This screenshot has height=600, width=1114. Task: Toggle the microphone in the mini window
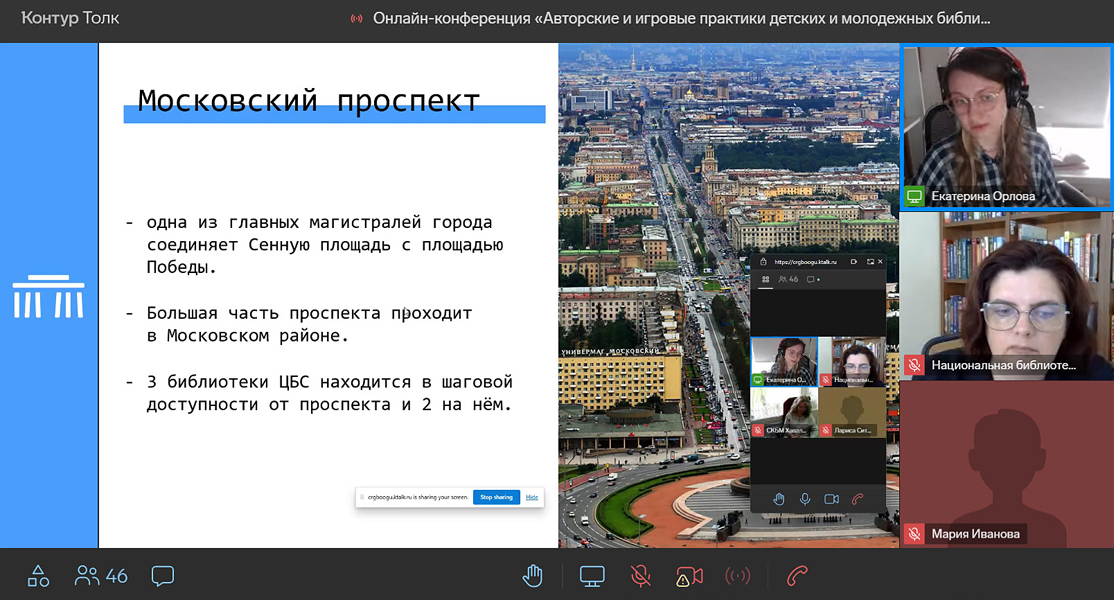tap(805, 498)
